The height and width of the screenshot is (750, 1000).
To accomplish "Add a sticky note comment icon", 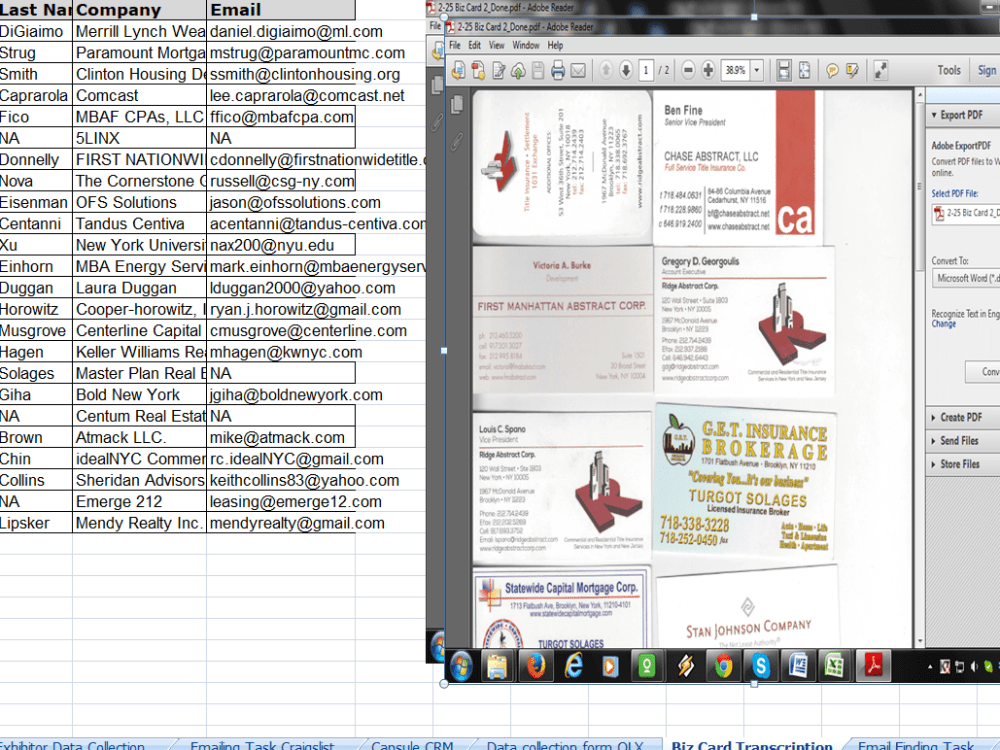I will tap(832, 70).
